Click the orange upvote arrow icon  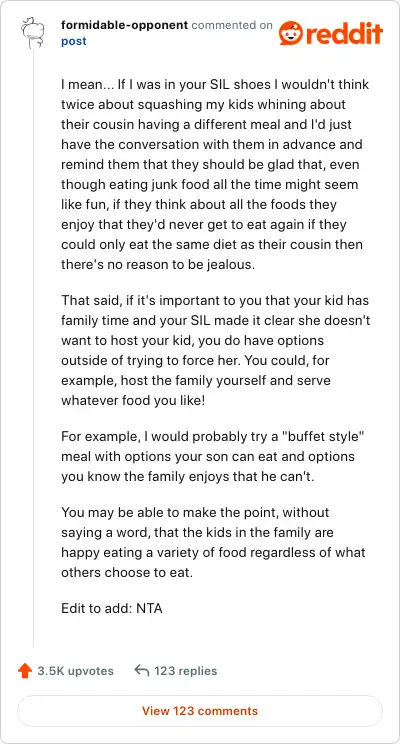(24, 671)
